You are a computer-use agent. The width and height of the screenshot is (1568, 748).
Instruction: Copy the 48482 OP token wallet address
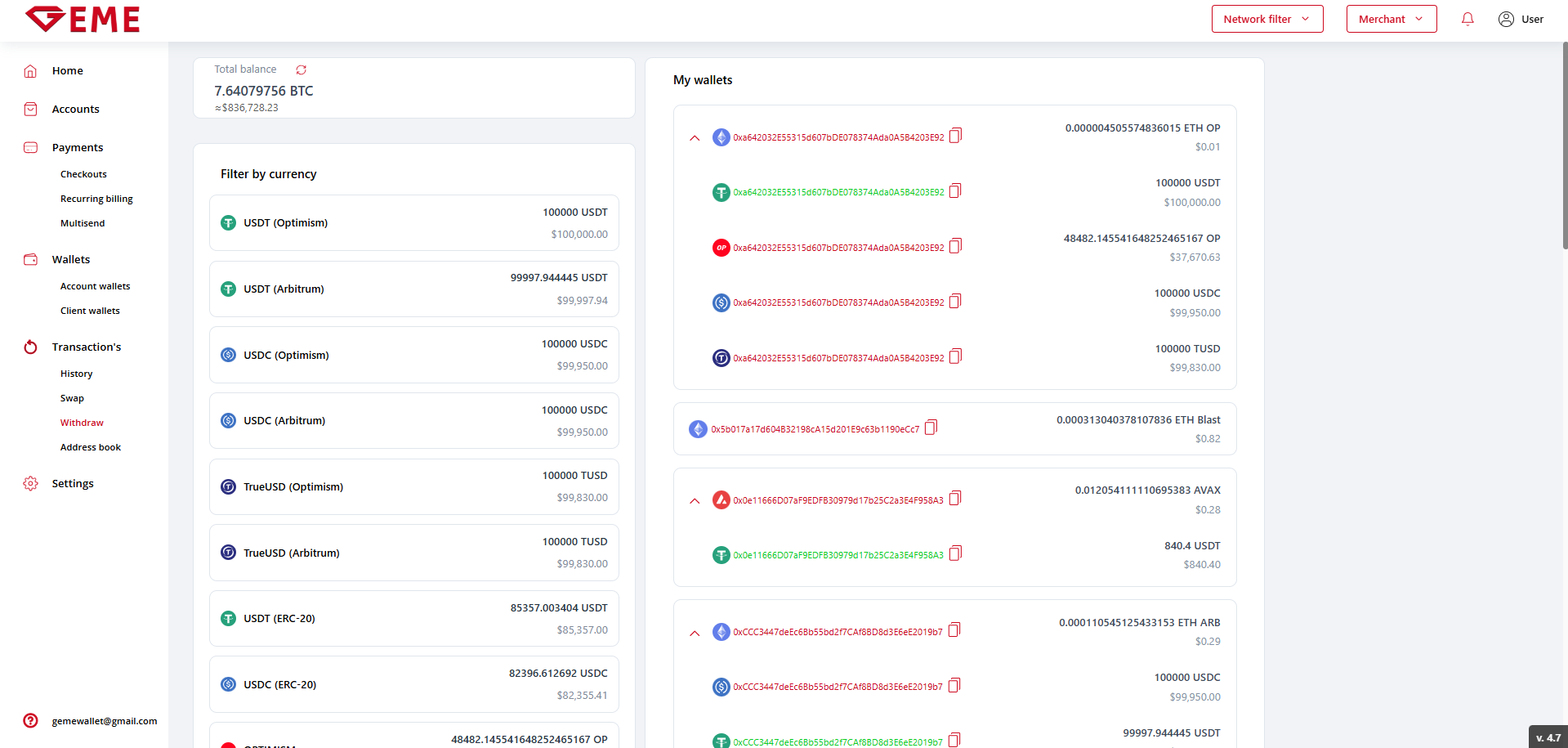click(x=955, y=246)
